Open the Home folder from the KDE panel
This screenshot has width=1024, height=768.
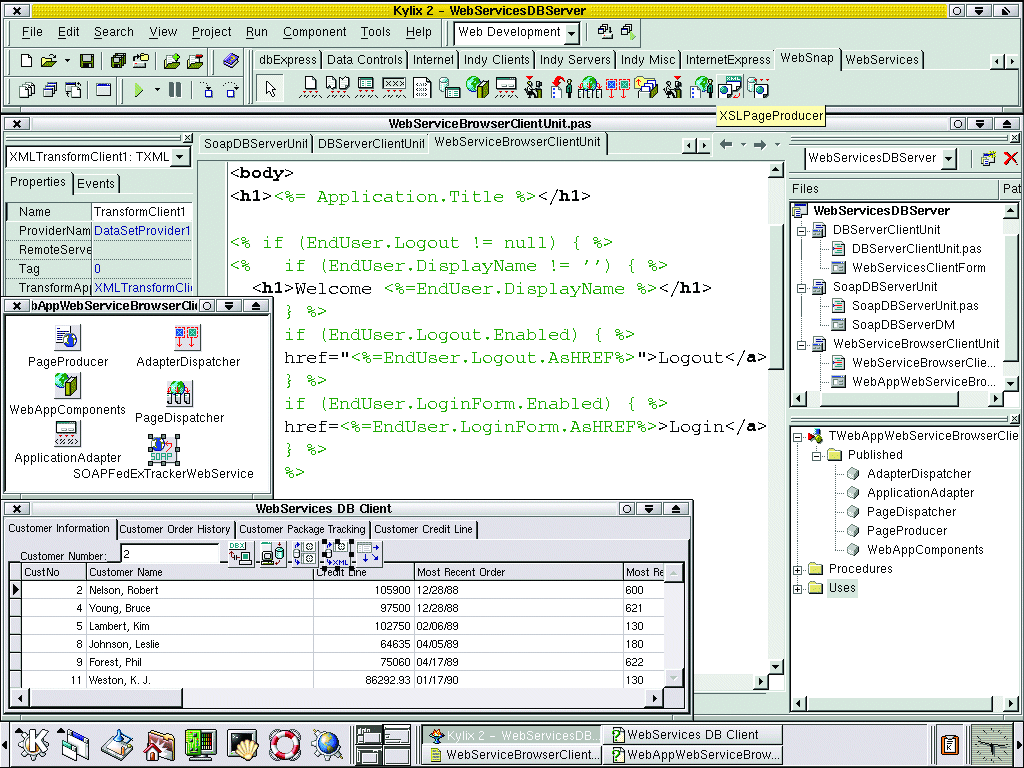click(158, 743)
